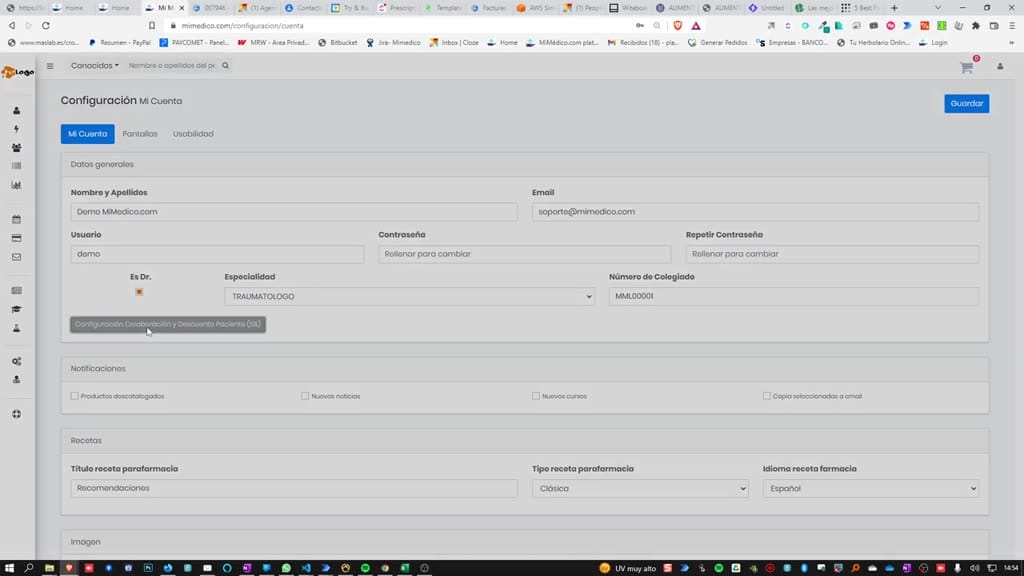Open the envelope mail sidebar icon
This screenshot has width=1024, height=576.
pyautogui.click(x=16, y=257)
